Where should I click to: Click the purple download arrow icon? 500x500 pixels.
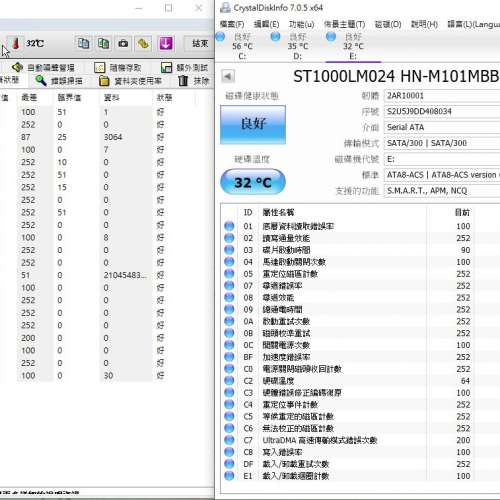166,43
